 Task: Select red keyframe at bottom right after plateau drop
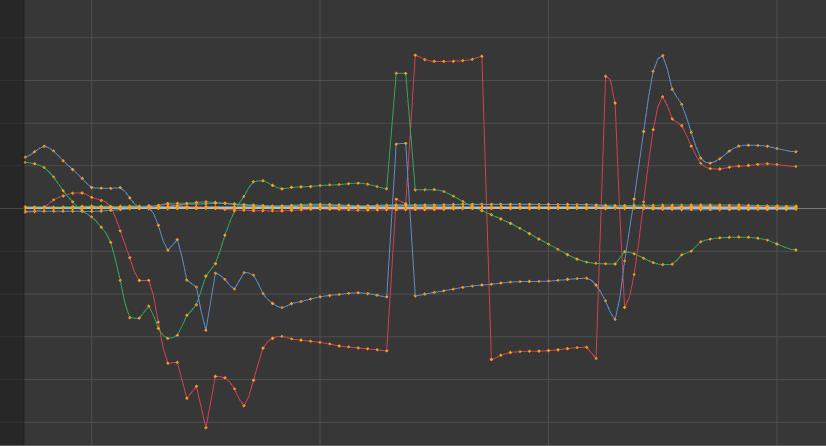coord(491,359)
